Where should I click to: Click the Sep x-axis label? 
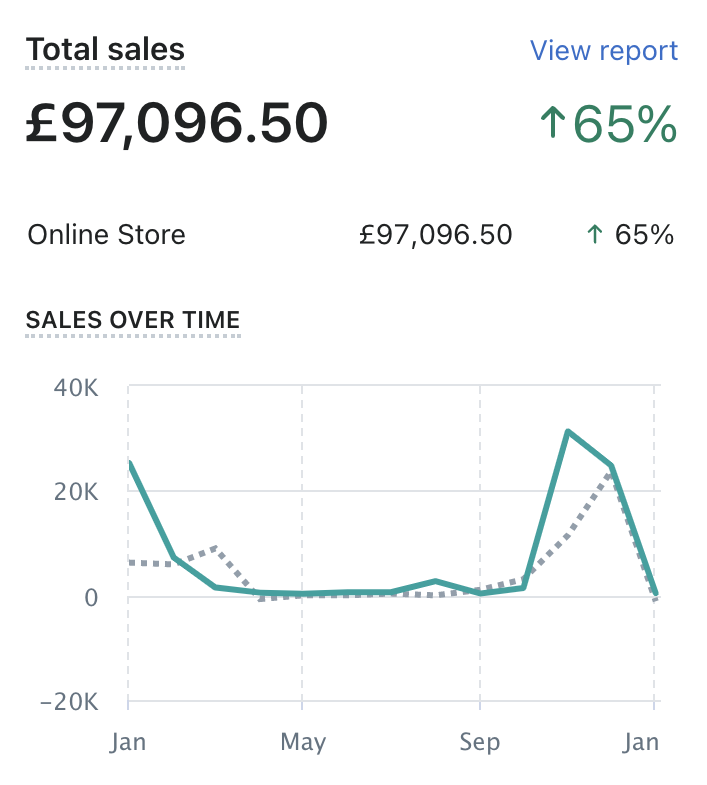coord(480,742)
